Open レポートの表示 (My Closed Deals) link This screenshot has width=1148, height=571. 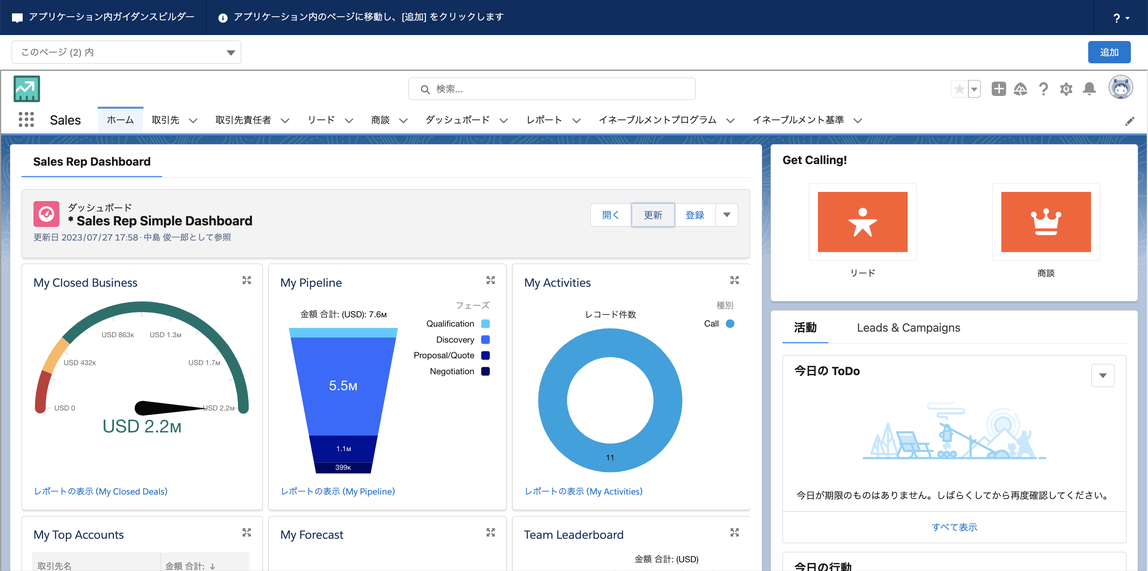(100, 491)
